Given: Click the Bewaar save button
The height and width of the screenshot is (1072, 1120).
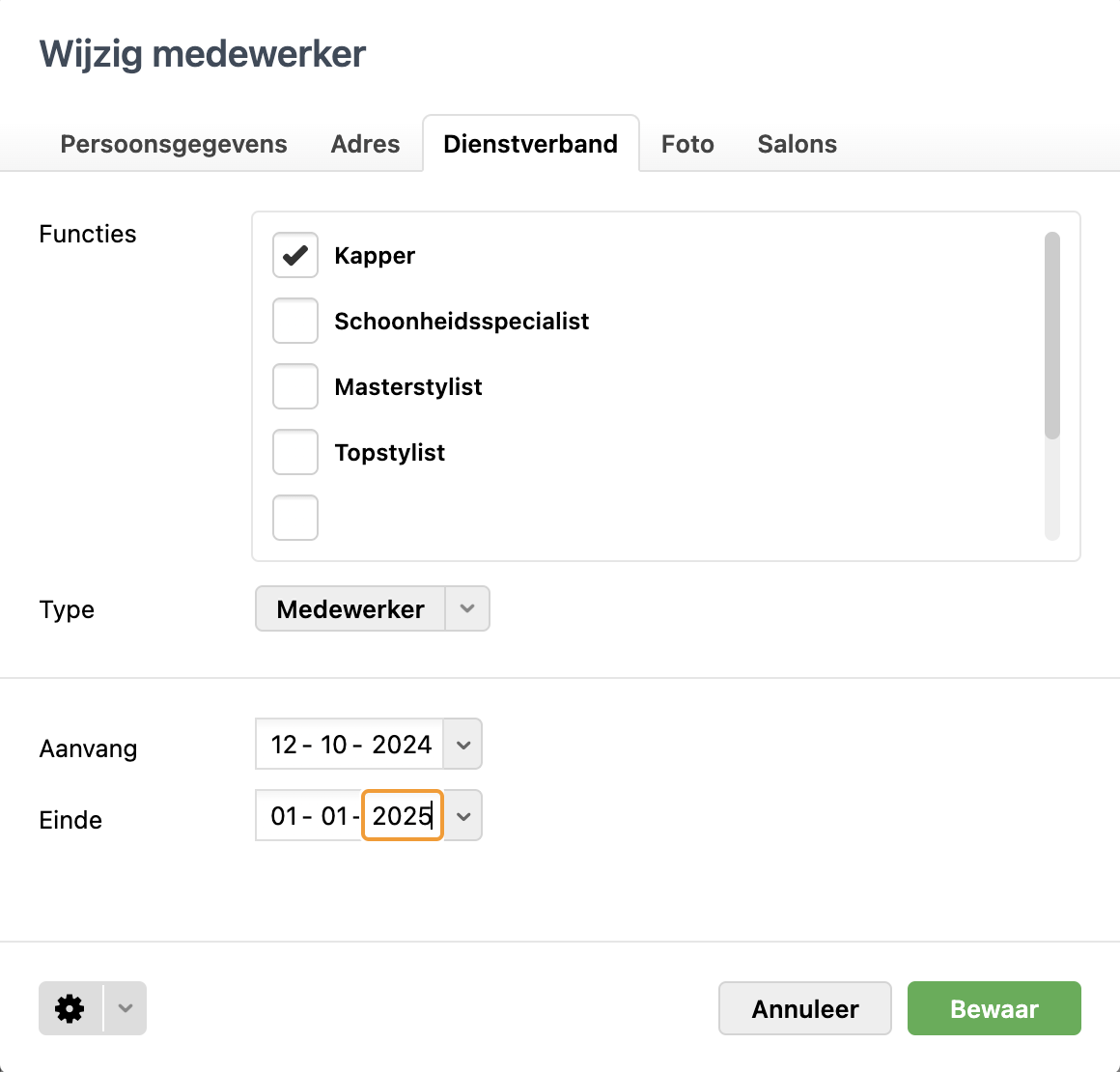Looking at the screenshot, I should pos(994,1008).
